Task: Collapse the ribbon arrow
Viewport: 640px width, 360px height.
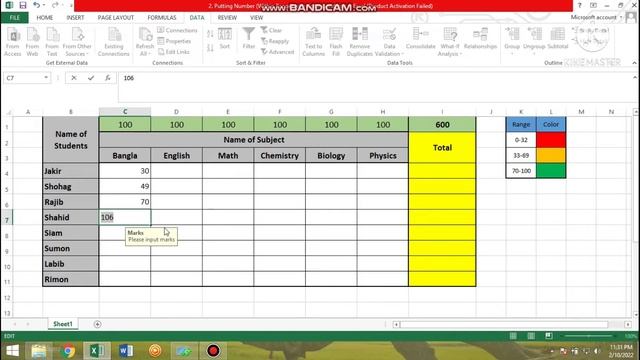Action: (x=634, y=63)
